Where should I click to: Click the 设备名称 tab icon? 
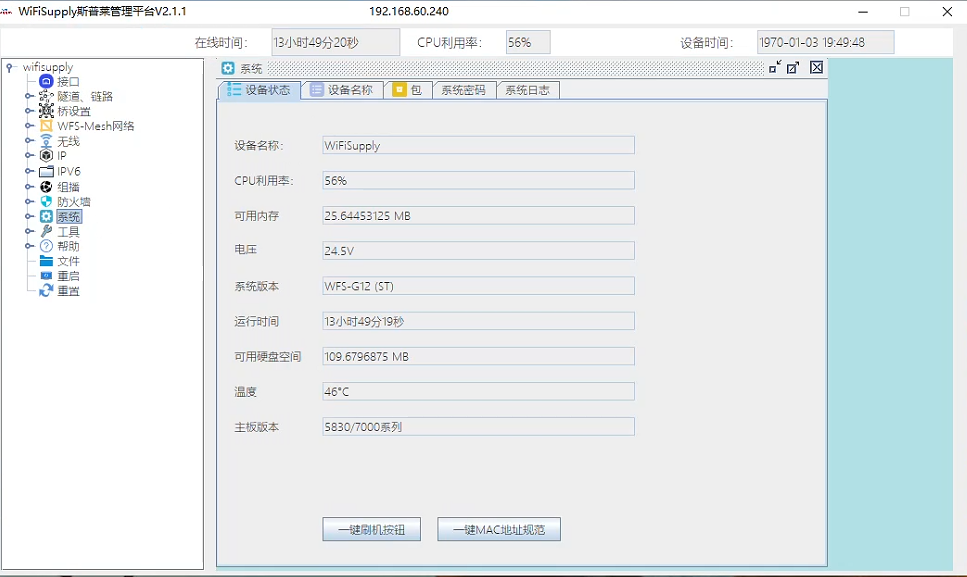tap(316, 89)
